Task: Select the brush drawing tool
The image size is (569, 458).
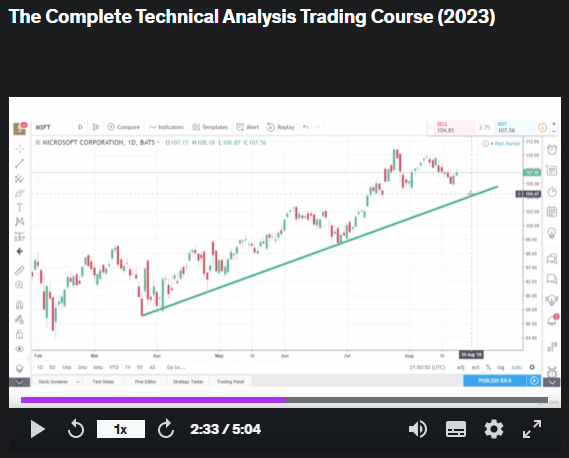Action: coord(20,193)
